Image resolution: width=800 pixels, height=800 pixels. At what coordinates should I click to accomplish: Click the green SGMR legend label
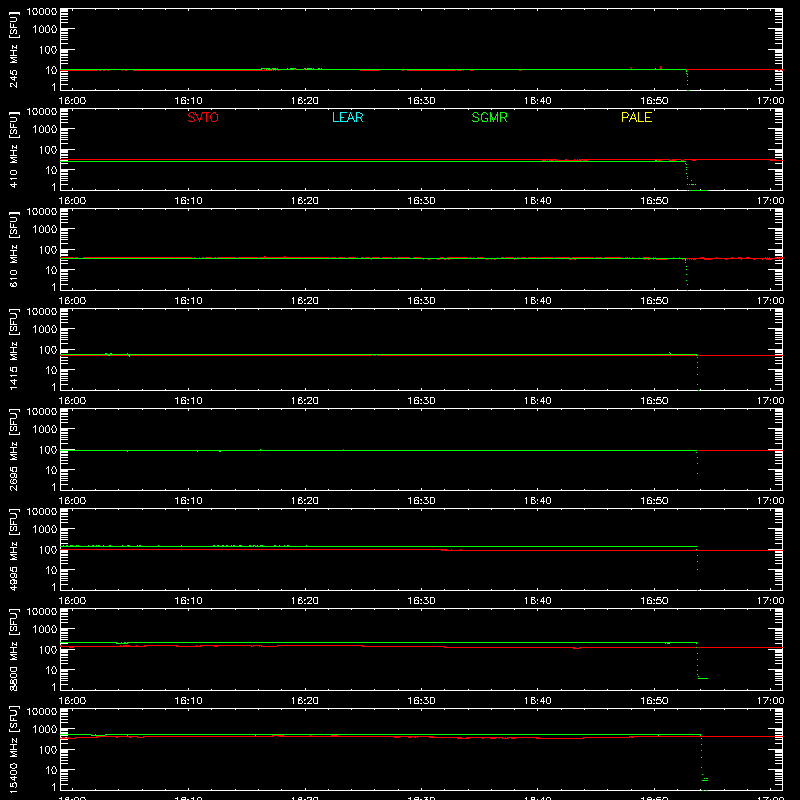(x=489, y=117)
